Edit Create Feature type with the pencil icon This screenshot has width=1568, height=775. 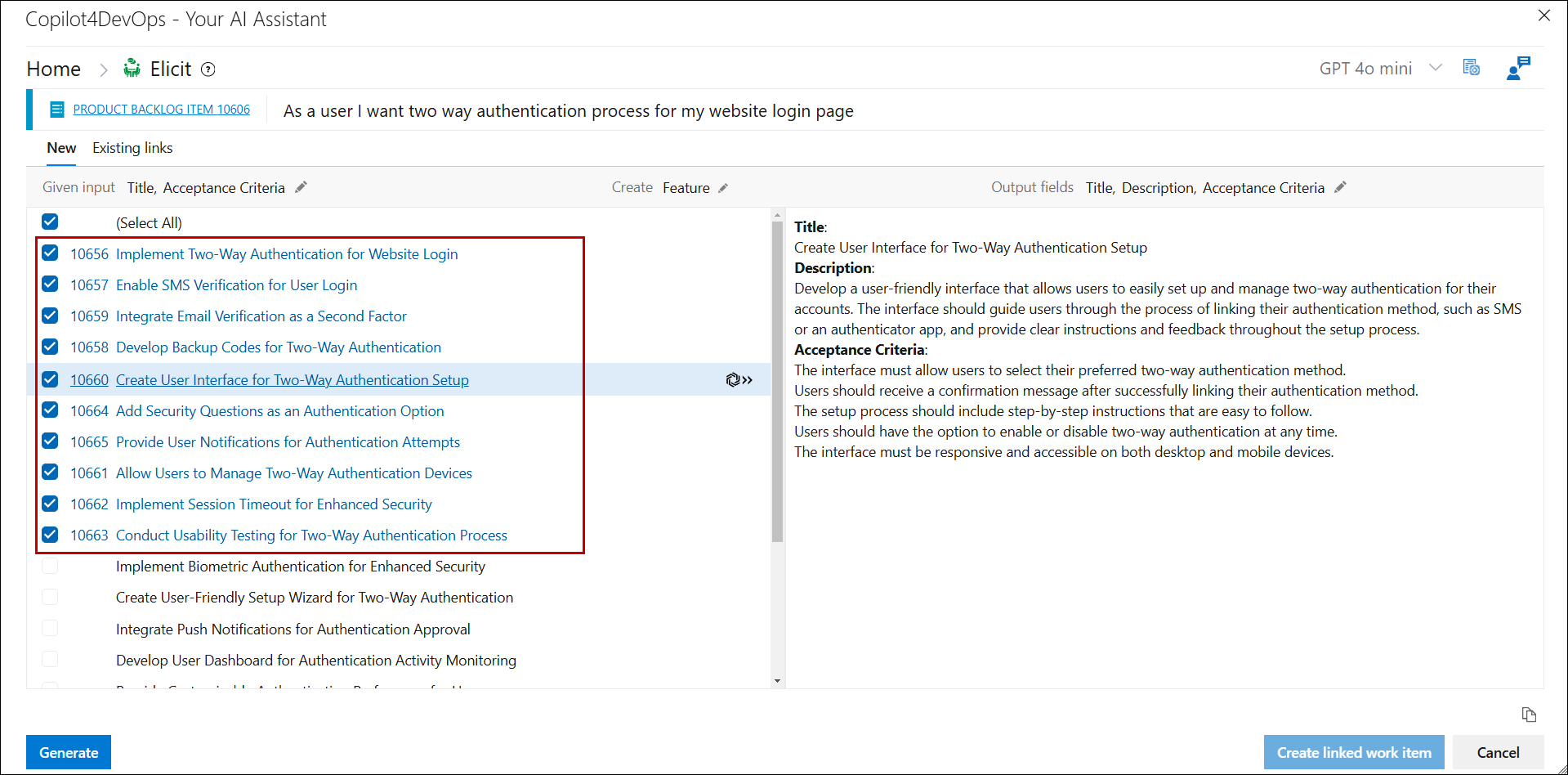[723, 188]
